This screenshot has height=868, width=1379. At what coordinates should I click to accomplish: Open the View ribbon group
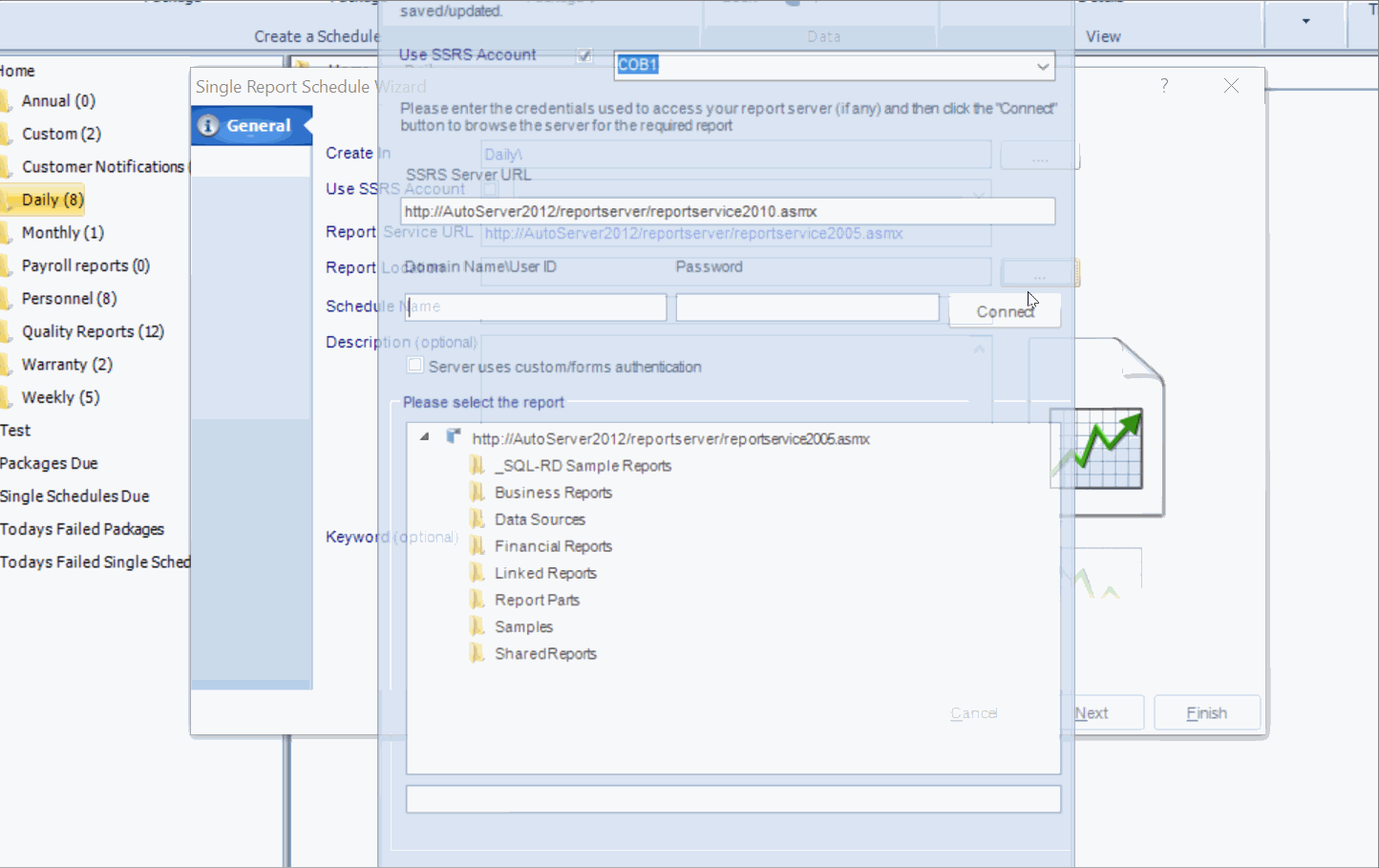[1103, 36]
